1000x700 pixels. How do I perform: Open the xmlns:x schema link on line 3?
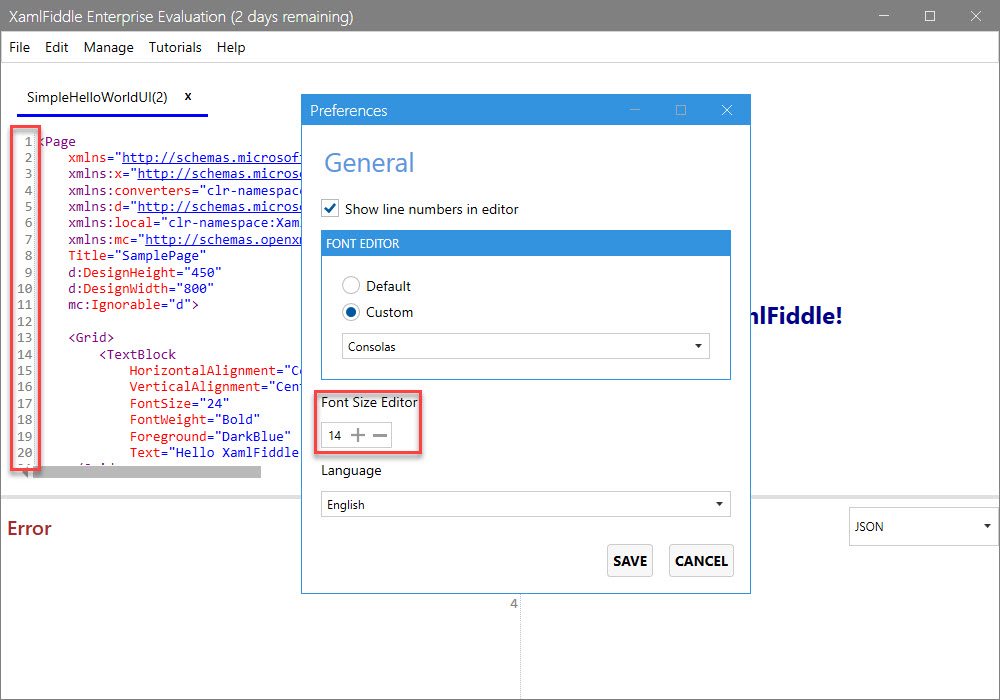click(219, 173)
